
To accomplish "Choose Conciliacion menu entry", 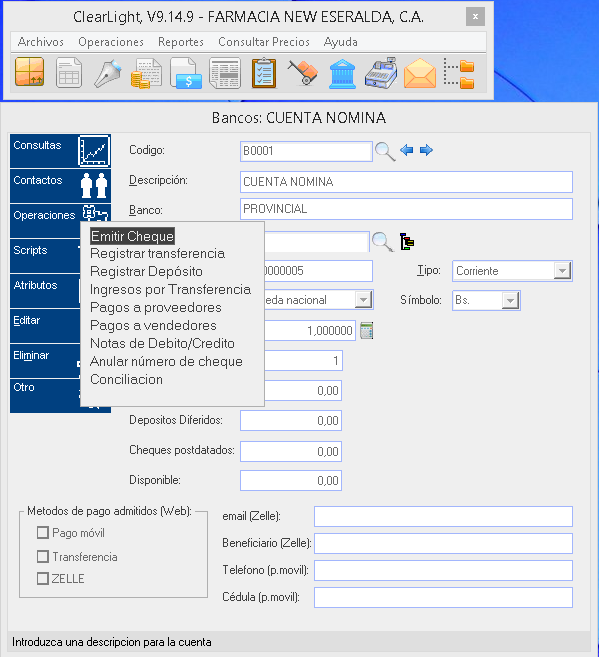I will 127,380.
